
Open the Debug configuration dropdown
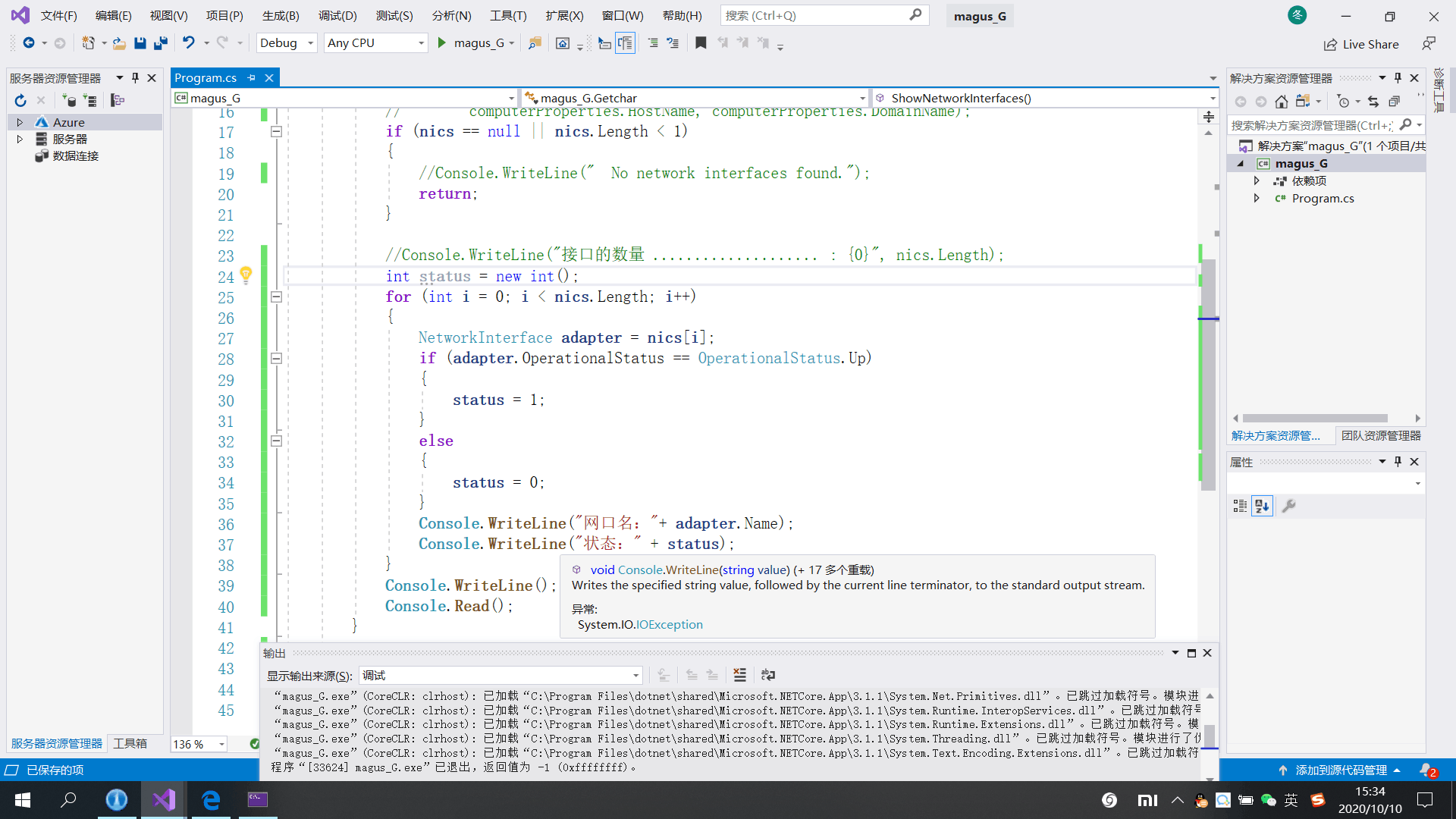click(287, 43)
